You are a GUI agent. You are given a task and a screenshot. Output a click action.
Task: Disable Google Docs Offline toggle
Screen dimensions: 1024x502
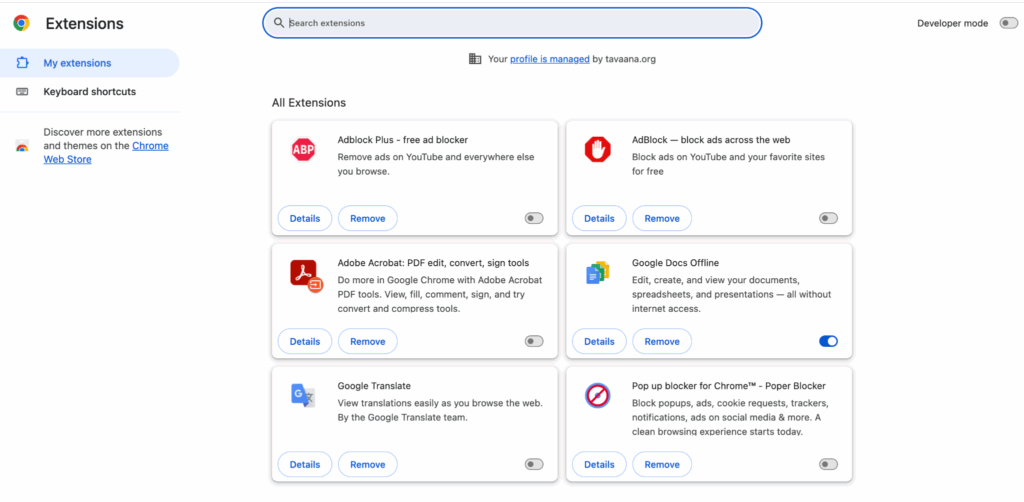pos(828,341)
